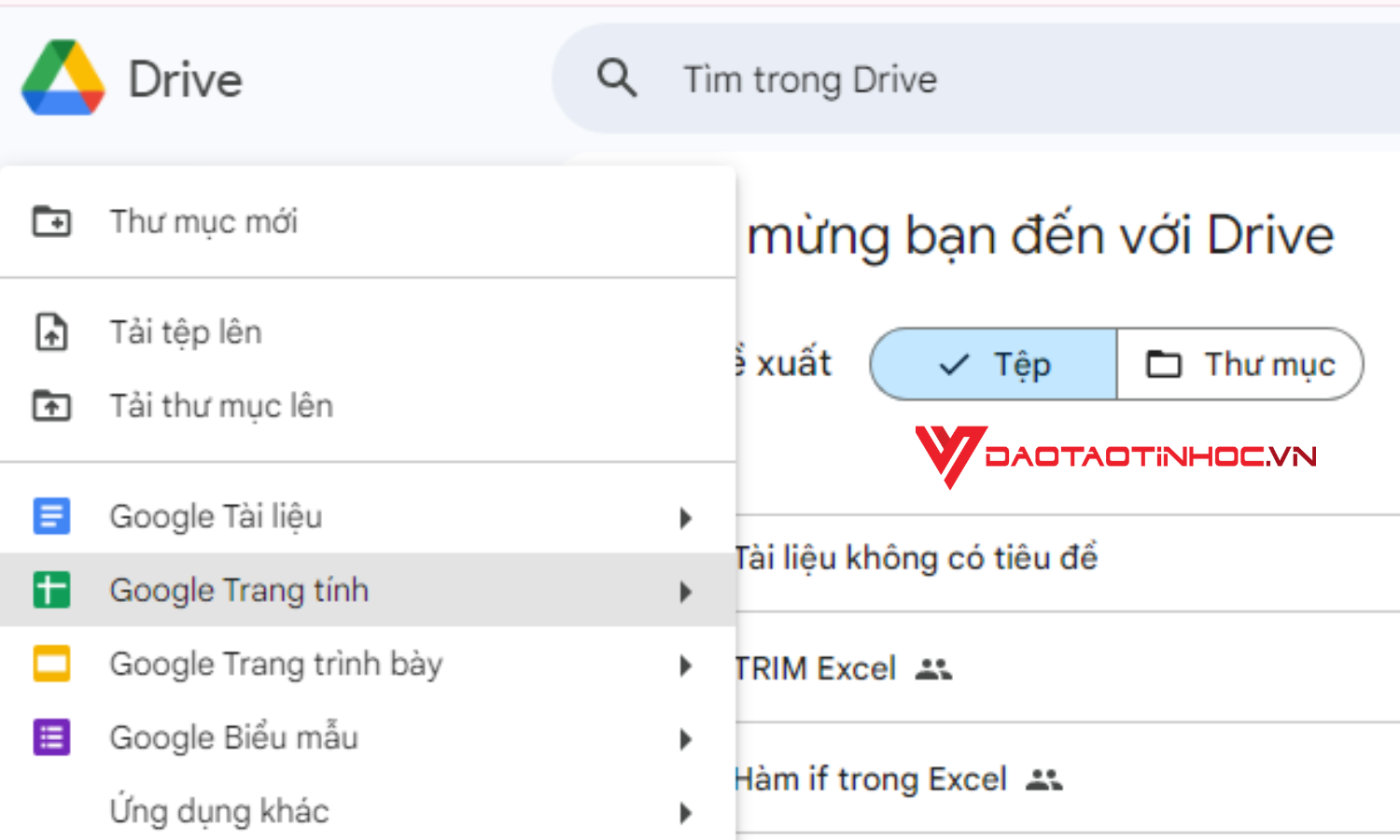
Task: Expand the Google Trang tính submenu arrow
Action: 686,591
